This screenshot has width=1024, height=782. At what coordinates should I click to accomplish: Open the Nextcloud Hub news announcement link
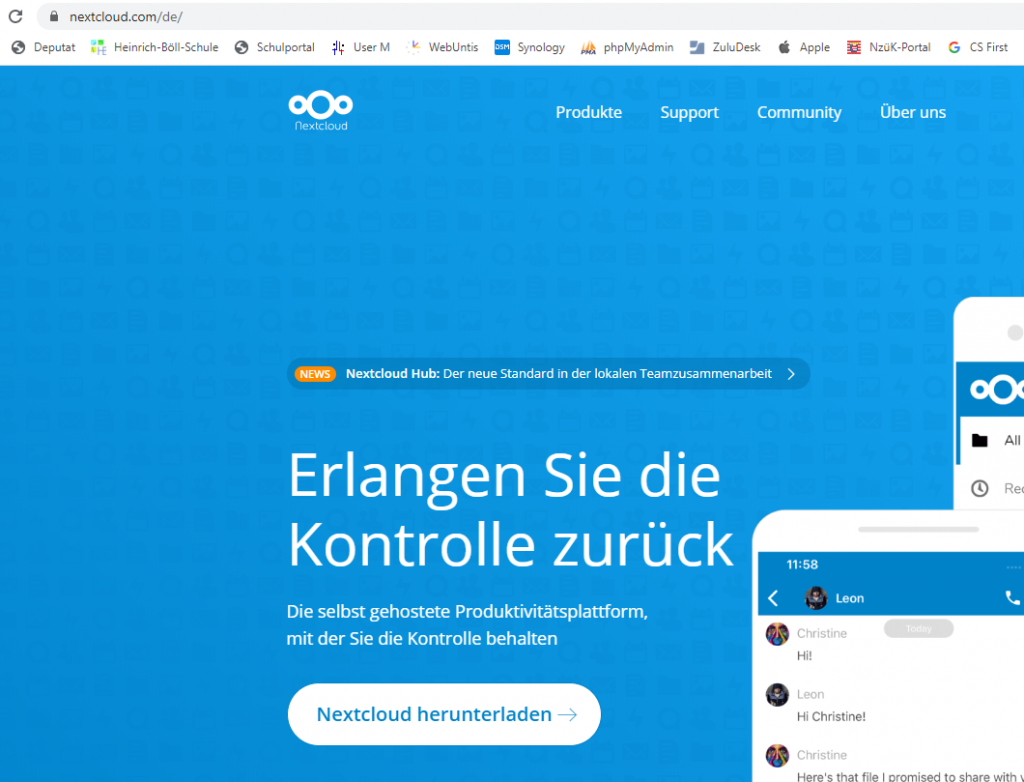pos(549,374)
